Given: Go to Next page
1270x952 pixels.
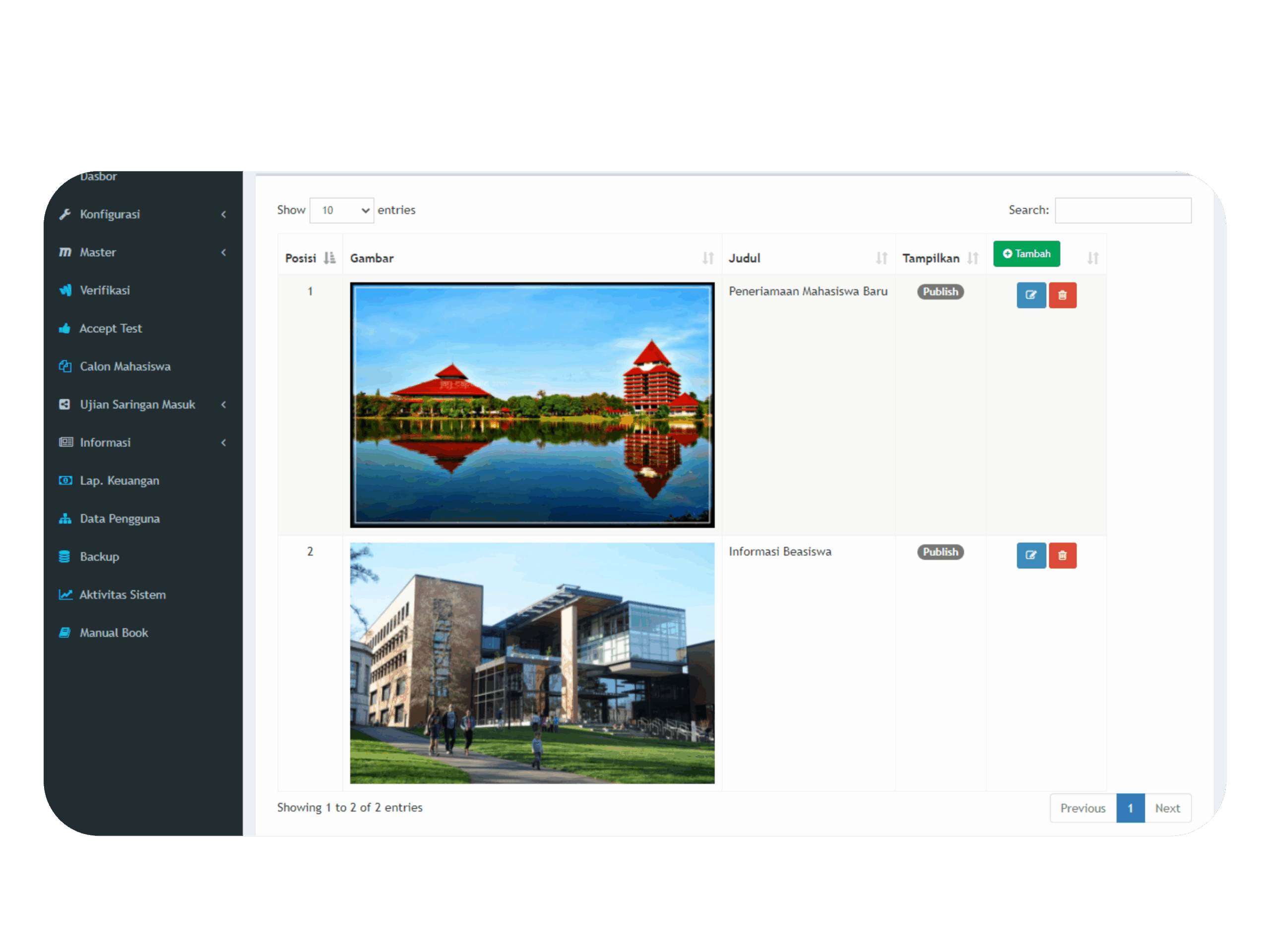Looking at the screenshot, I should coord(1167,808).
